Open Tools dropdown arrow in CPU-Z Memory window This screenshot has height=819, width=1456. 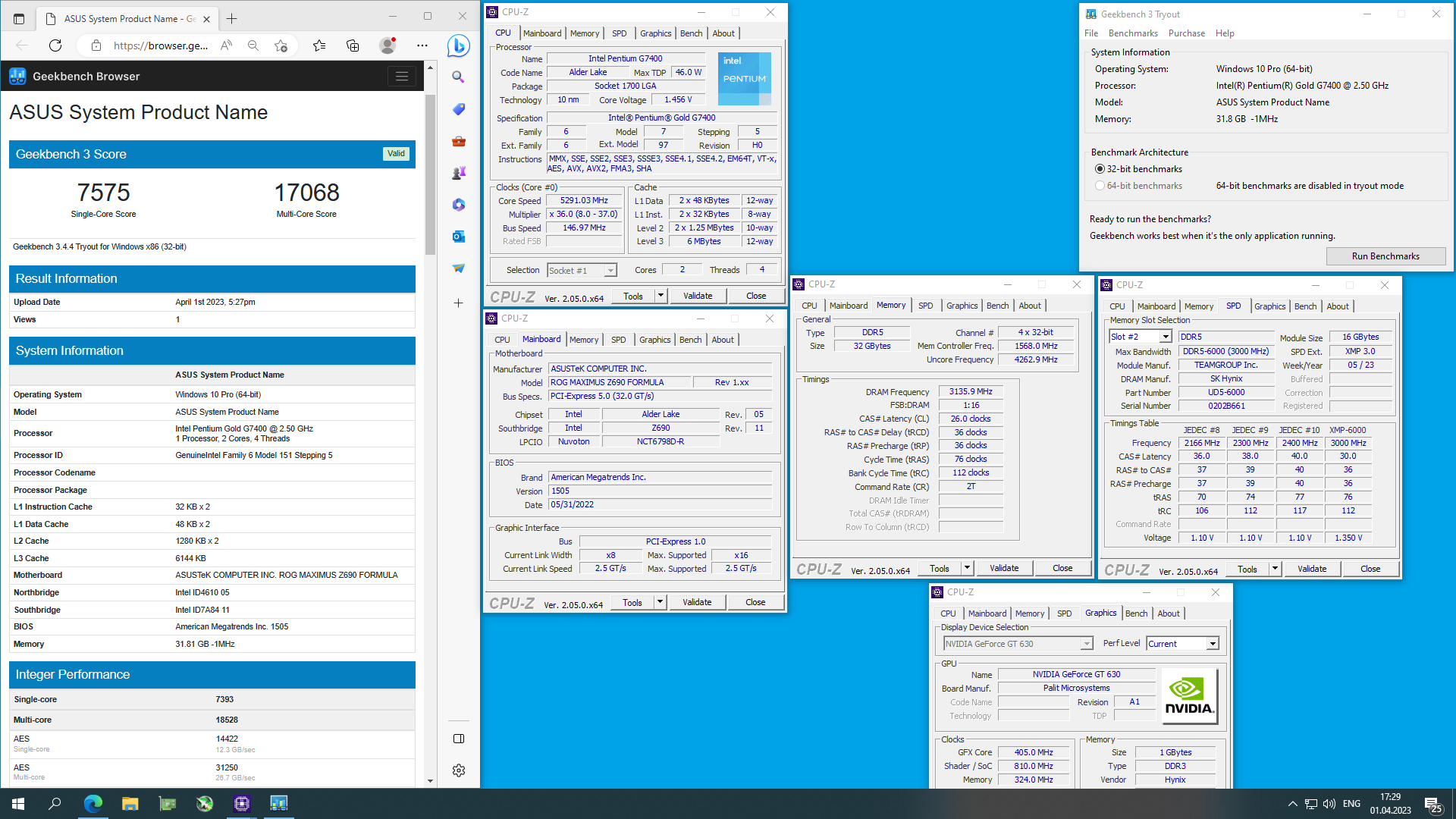pos(967,568)
